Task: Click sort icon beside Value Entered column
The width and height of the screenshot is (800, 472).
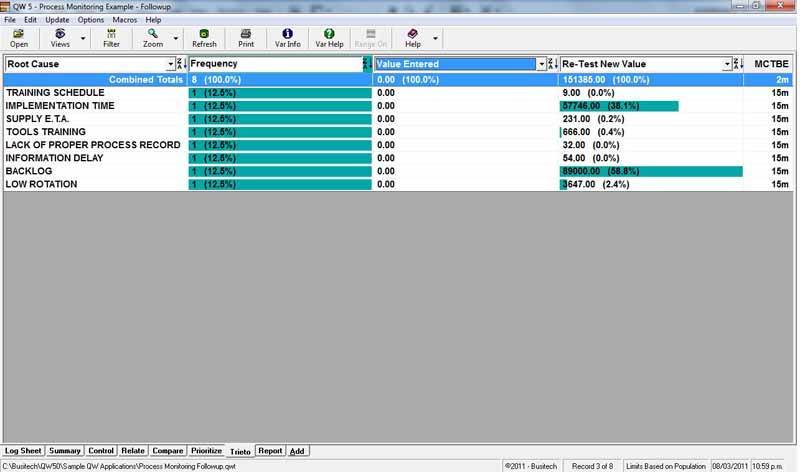Action: click(553, 64)
